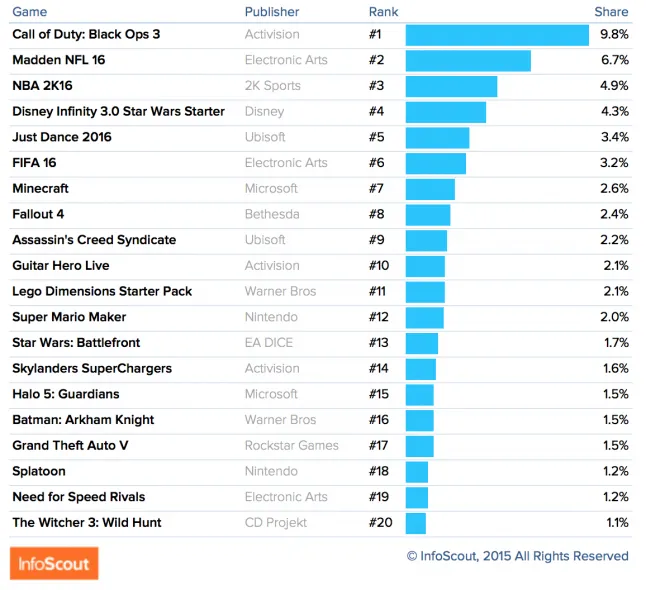This screenshot has height=590, width=646.
Task: Click the Bethesda publisher text
Action: [x=272, y=214]
